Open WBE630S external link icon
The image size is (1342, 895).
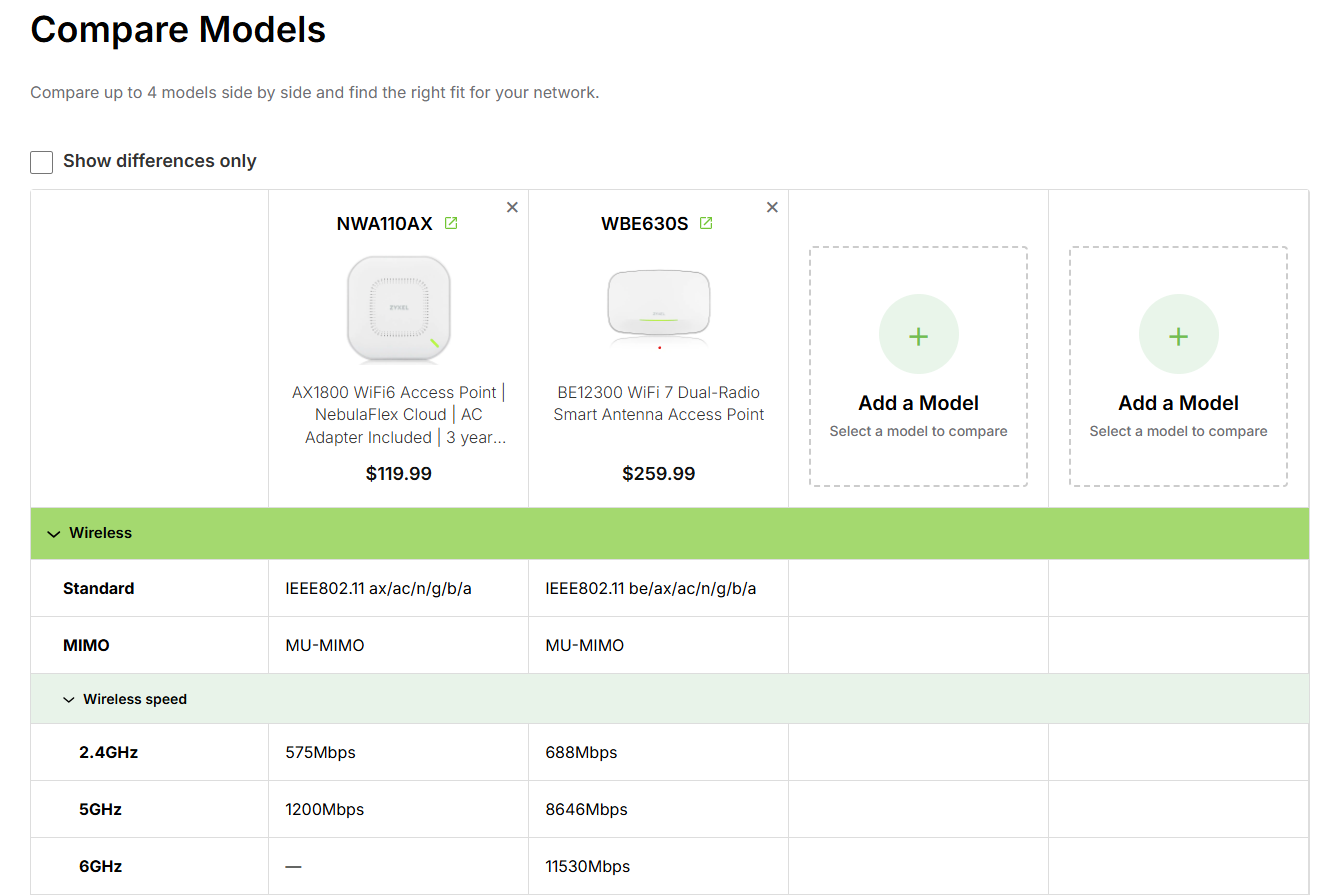click(x=706, y=223)
